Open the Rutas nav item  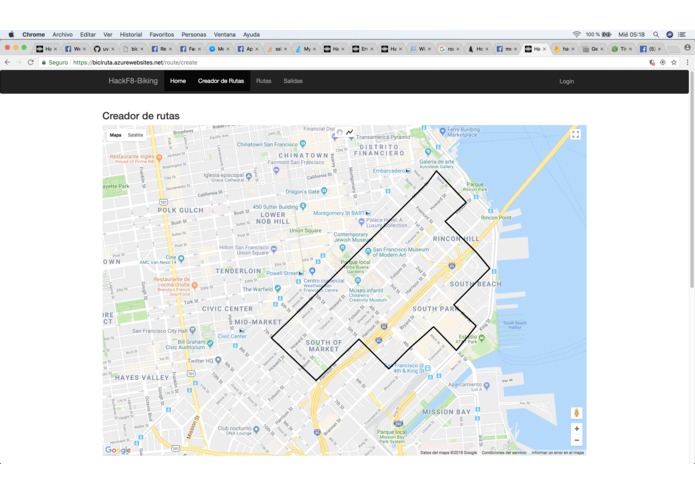pyautogui.click(x=263, y=81)
